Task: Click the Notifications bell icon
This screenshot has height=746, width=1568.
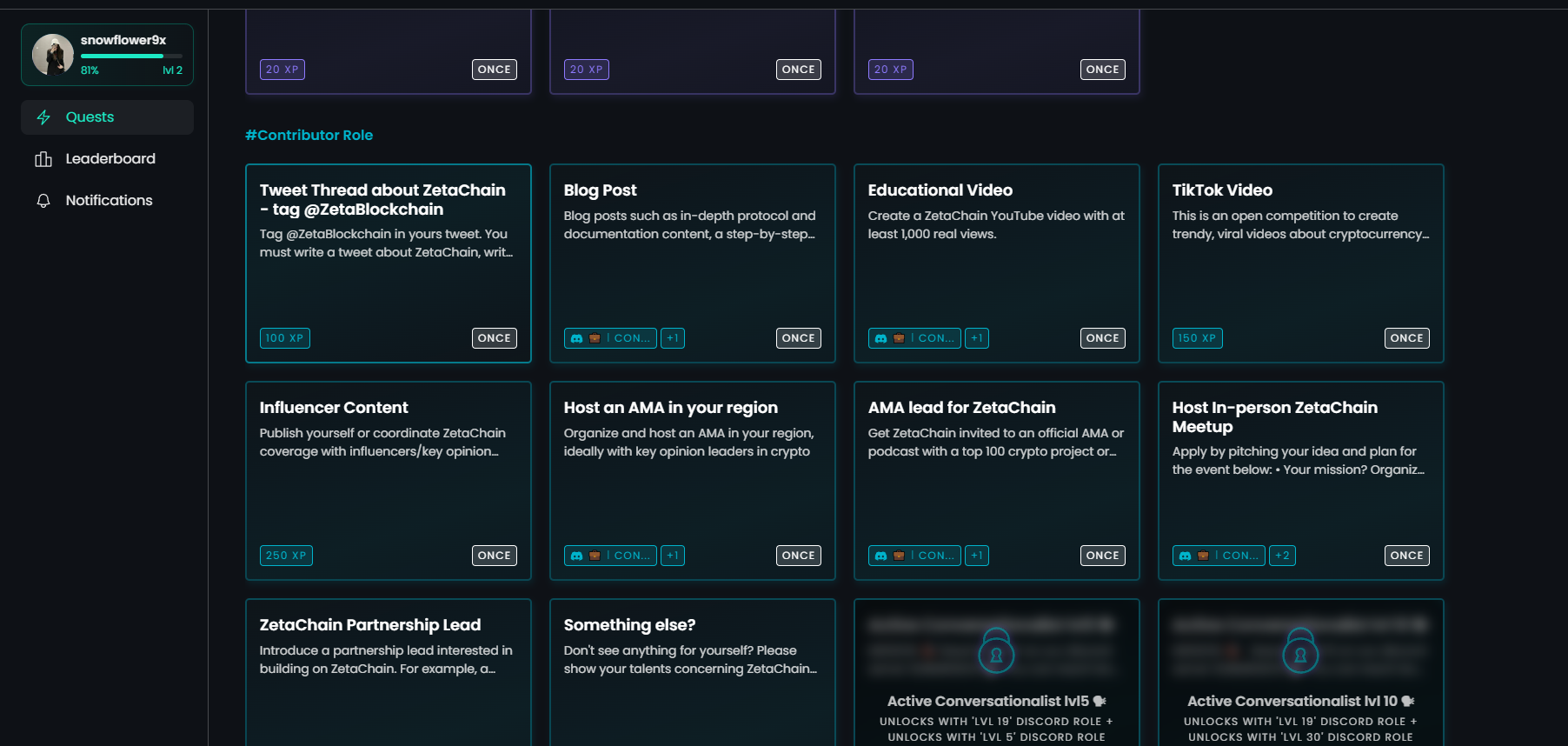Action: (43, 201)
